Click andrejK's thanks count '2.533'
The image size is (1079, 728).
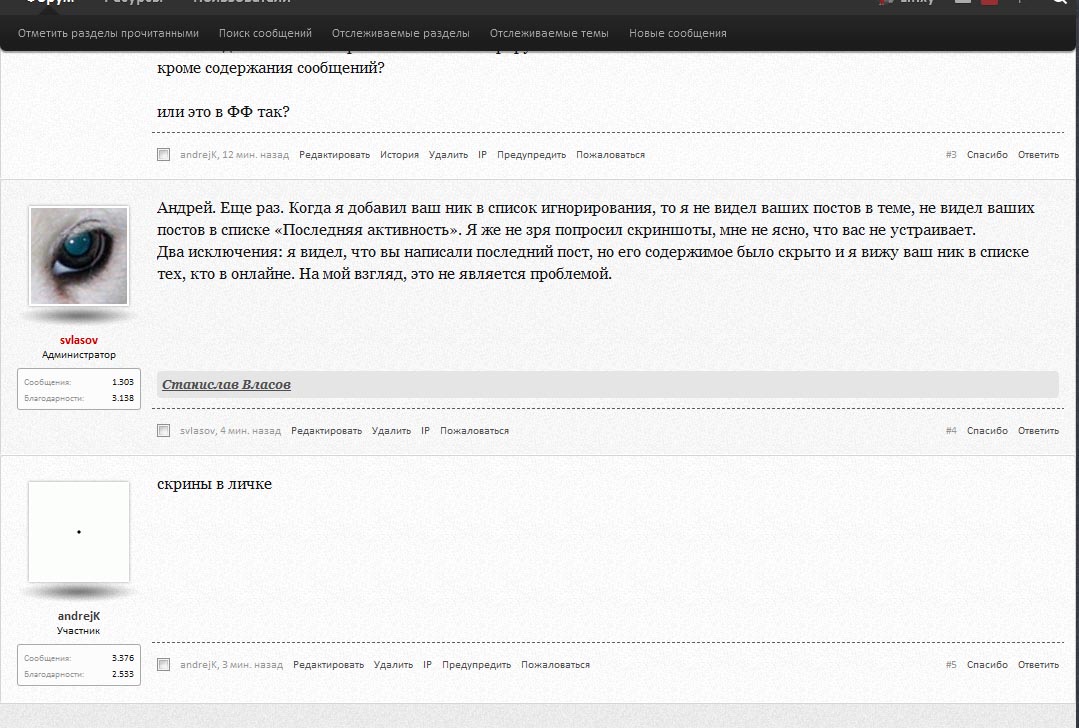point(122,674)
